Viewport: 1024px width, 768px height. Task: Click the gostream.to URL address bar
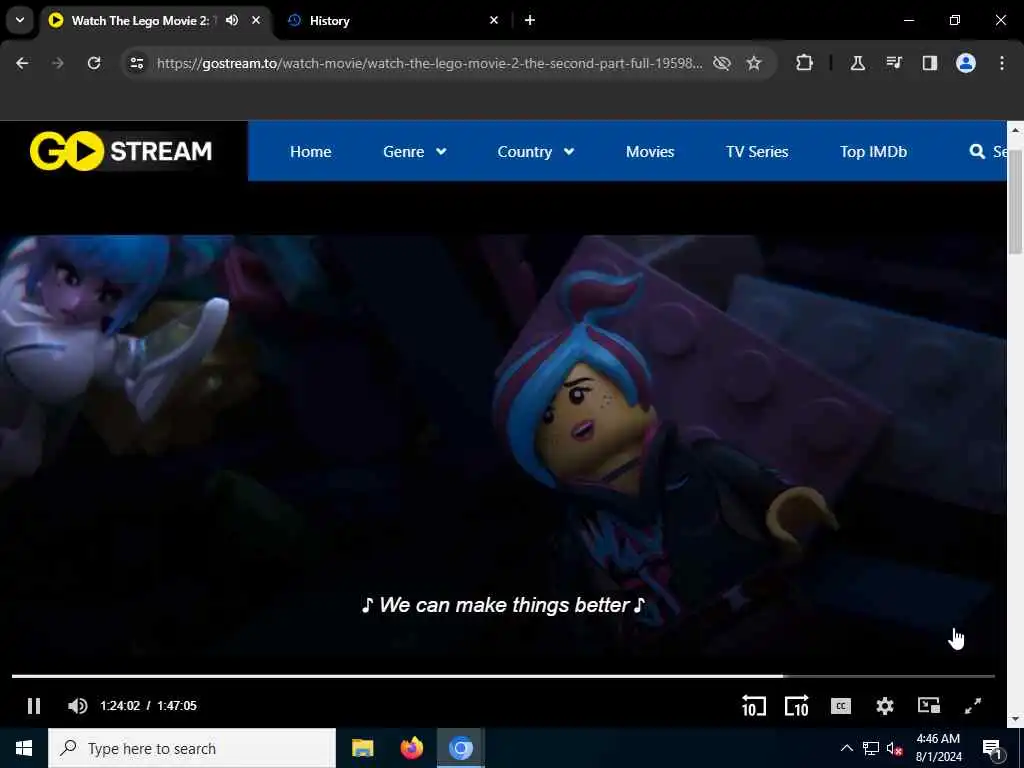pyautogui.click(x=429, y=63)
